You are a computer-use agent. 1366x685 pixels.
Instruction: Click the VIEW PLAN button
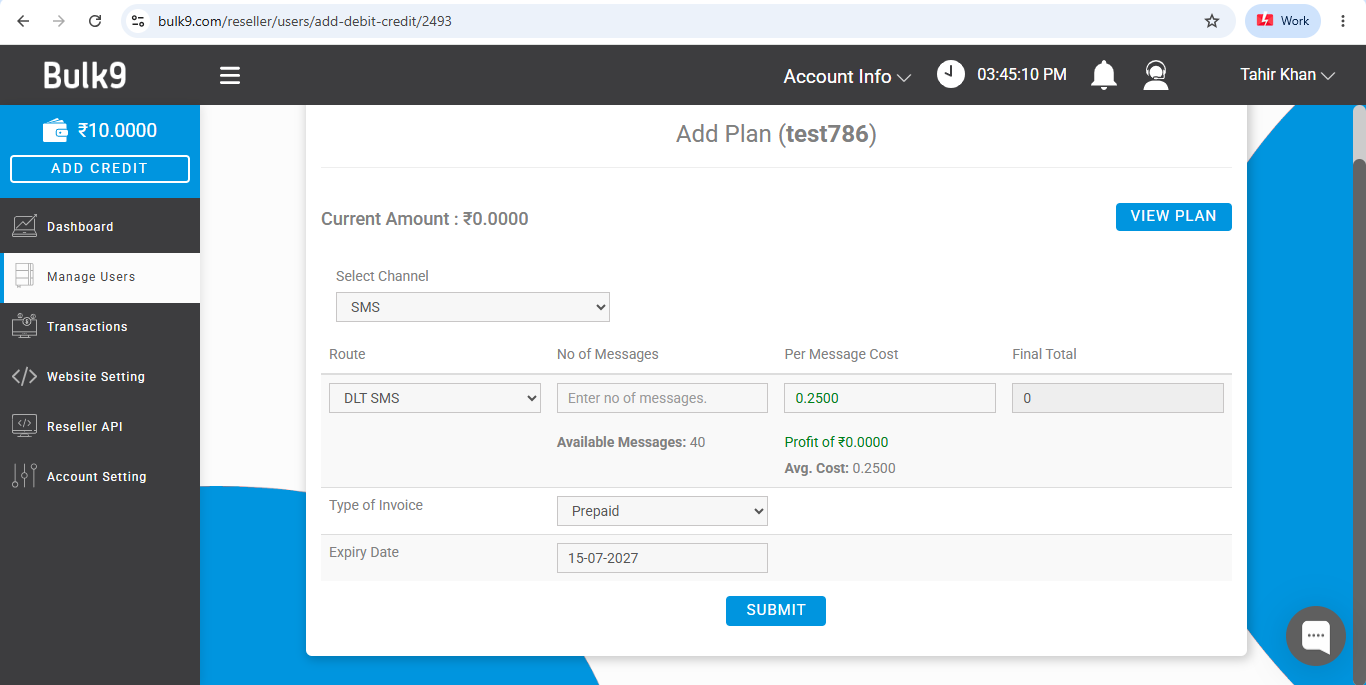tap(1173, 216)
